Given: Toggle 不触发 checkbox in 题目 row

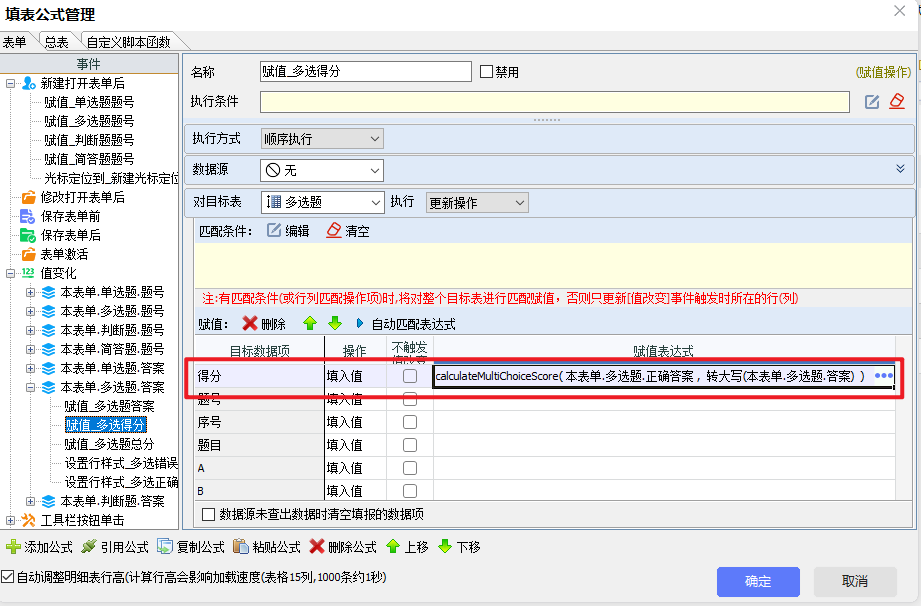Looking at the screenshot, I should point(410,445).
